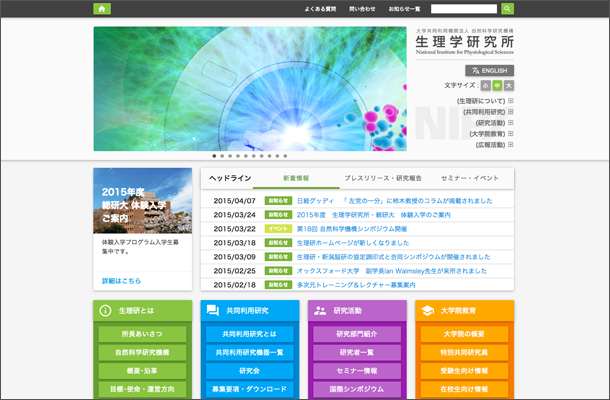Click the 所長あいさつ button

pyautogui.click(x=142, y=334)
